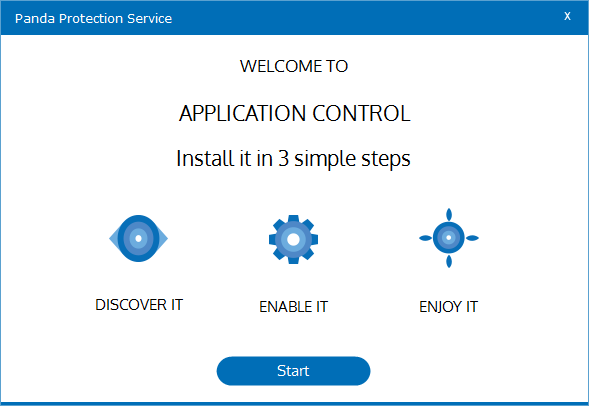Select the ENABLE IT step label

pyautogui.click(x=293, y=307)
